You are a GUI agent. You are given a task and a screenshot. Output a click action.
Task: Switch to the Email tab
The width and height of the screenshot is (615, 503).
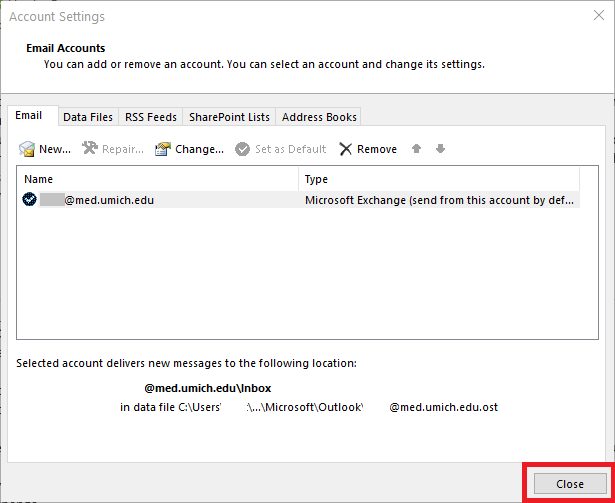point(29,116)
